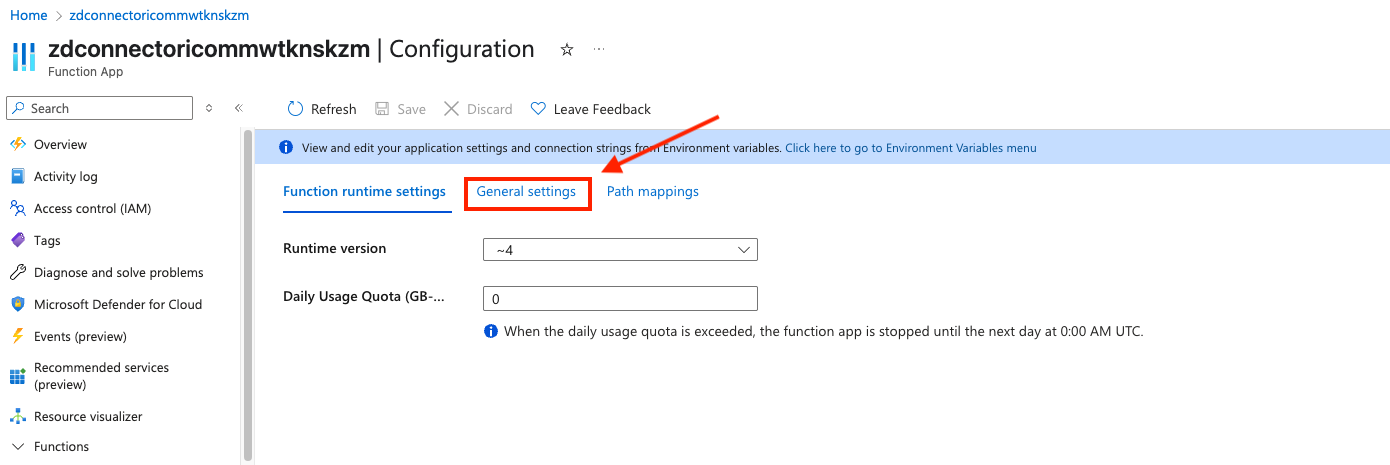Click the Leave Feedback heart icon
Viewport: 1390px width, 465px height.
pyautogui.click(x=538, y=109)
